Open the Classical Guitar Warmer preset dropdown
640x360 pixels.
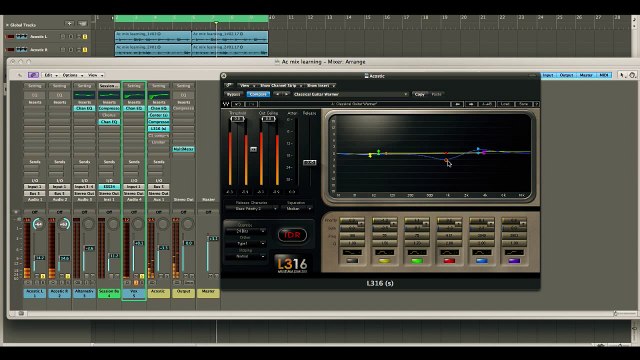click(x=350, y=94)
